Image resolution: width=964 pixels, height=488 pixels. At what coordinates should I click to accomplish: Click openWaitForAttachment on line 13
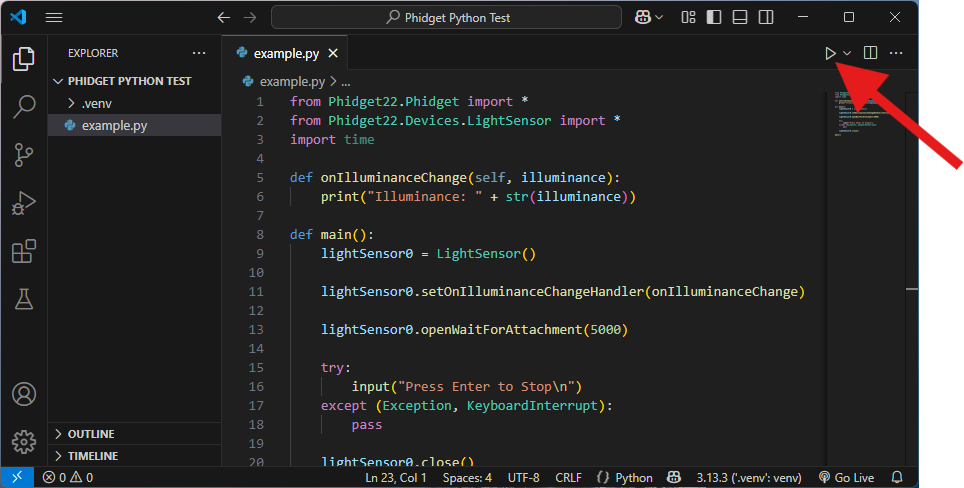501,329
